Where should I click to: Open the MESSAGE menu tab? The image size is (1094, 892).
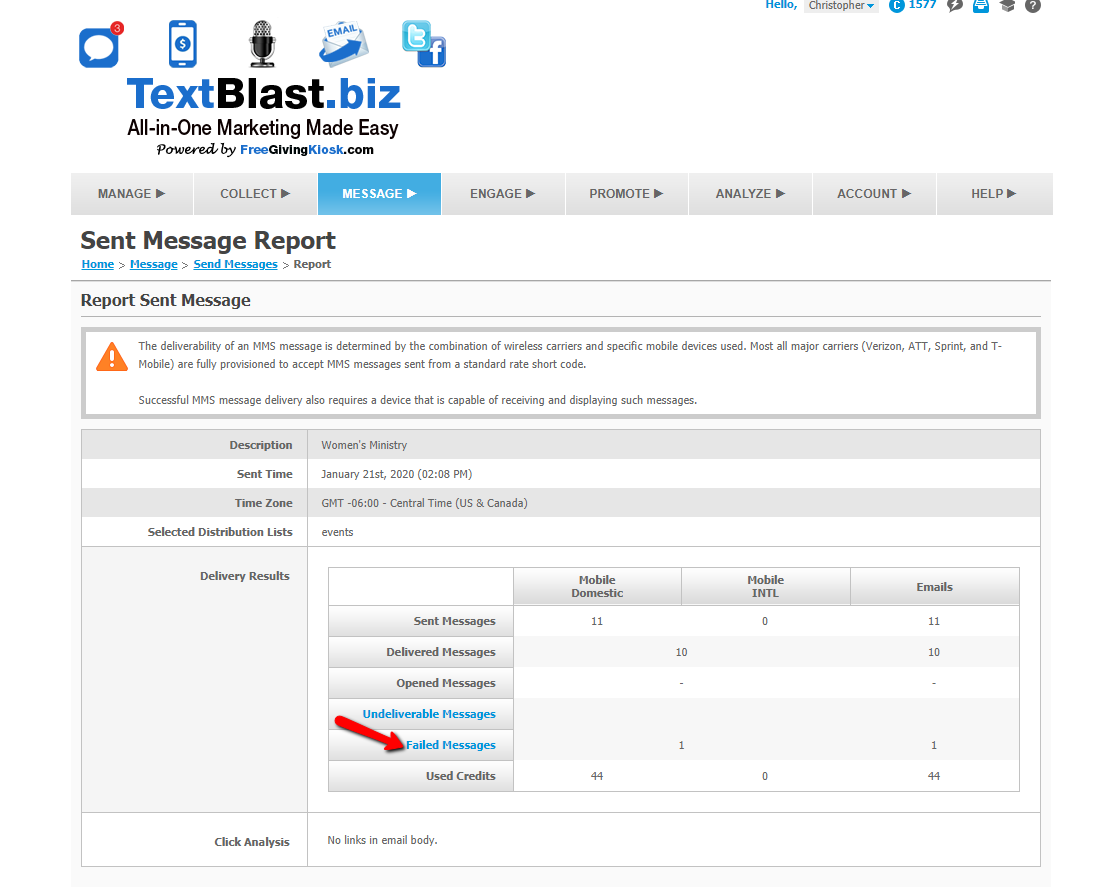[380, 194]
